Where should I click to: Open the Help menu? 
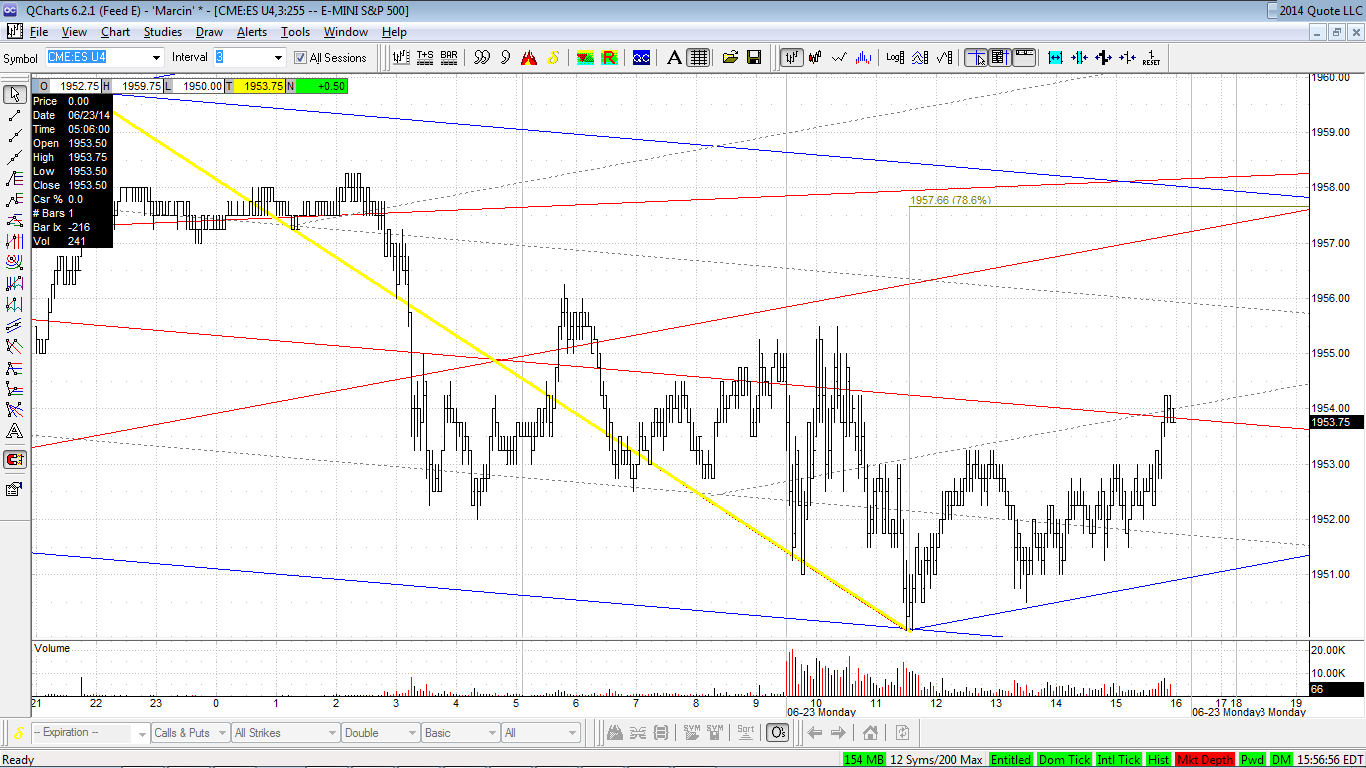tap(394, 32)
